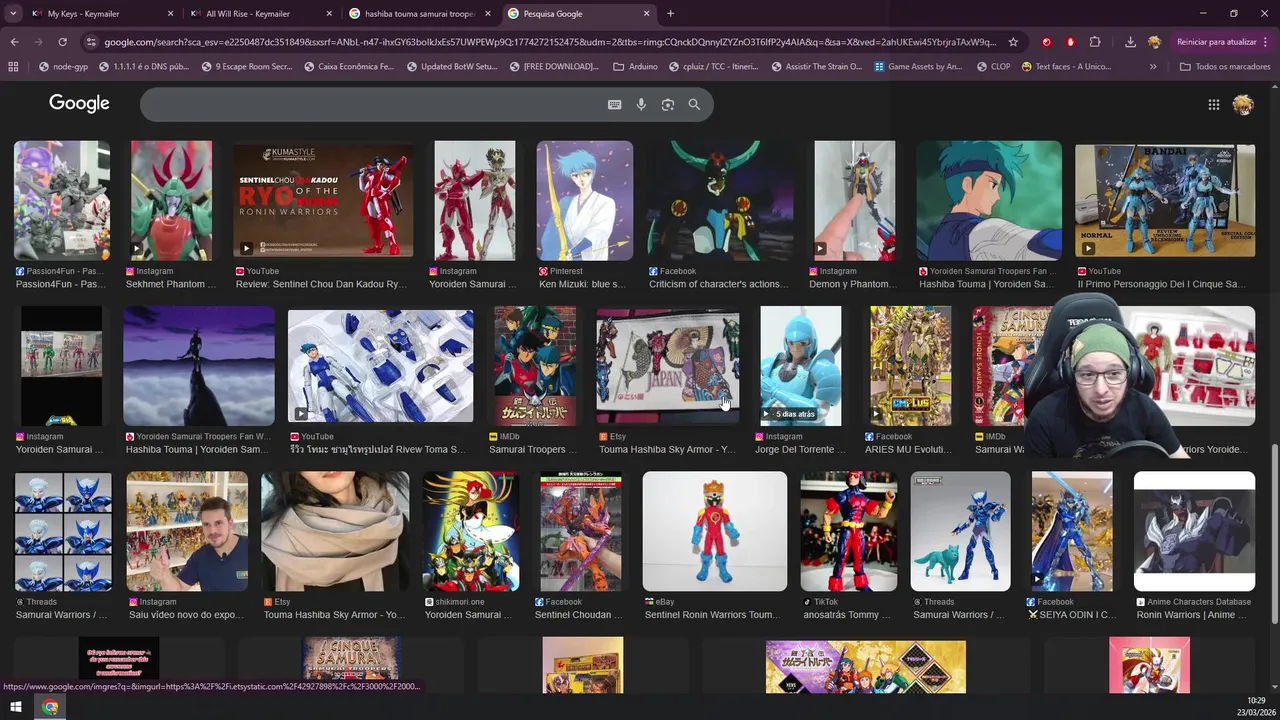This screenshot has width=1280, height=720.
Task: Open Saiu vídeo novo Instagram image
Action: 187,531
